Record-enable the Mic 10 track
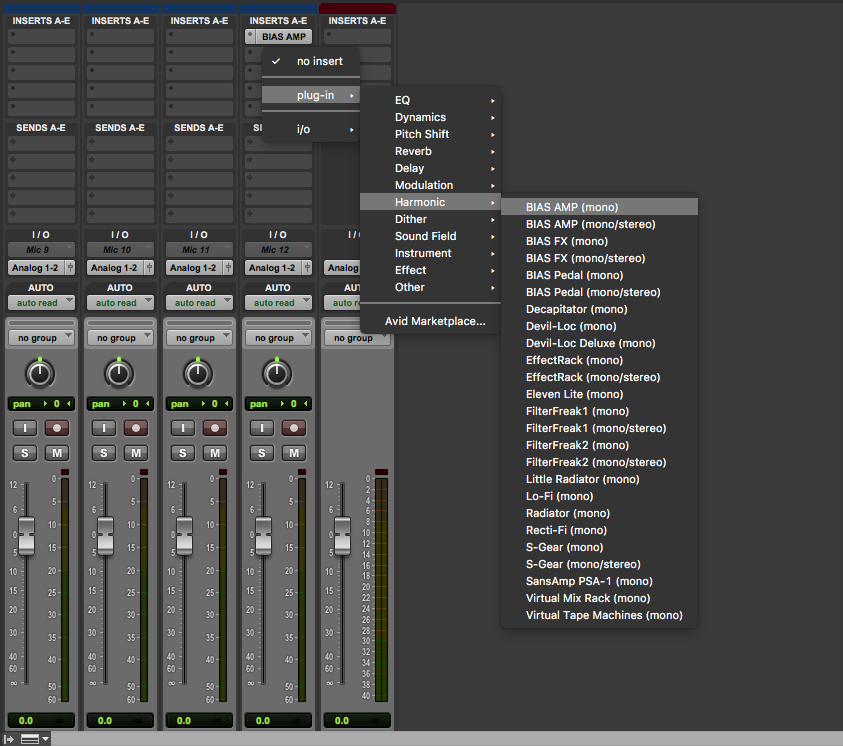The image size is (843, 746). coord(136,428)
